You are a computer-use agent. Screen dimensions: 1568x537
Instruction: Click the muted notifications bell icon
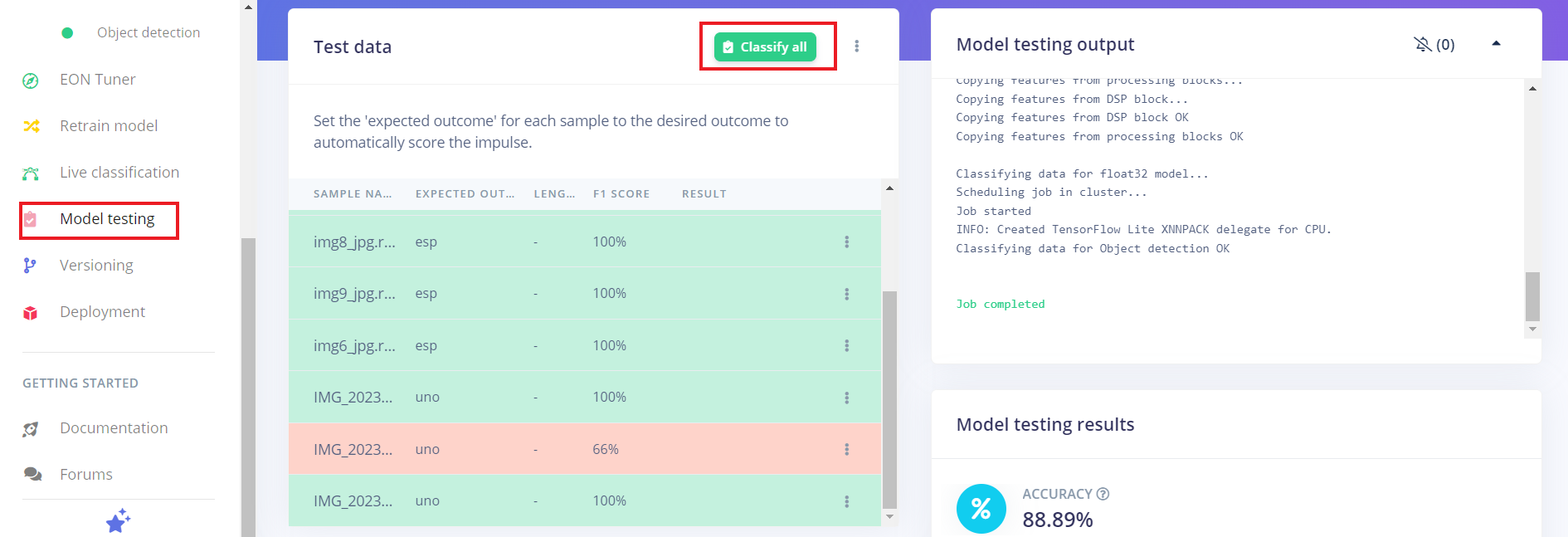1423,44
